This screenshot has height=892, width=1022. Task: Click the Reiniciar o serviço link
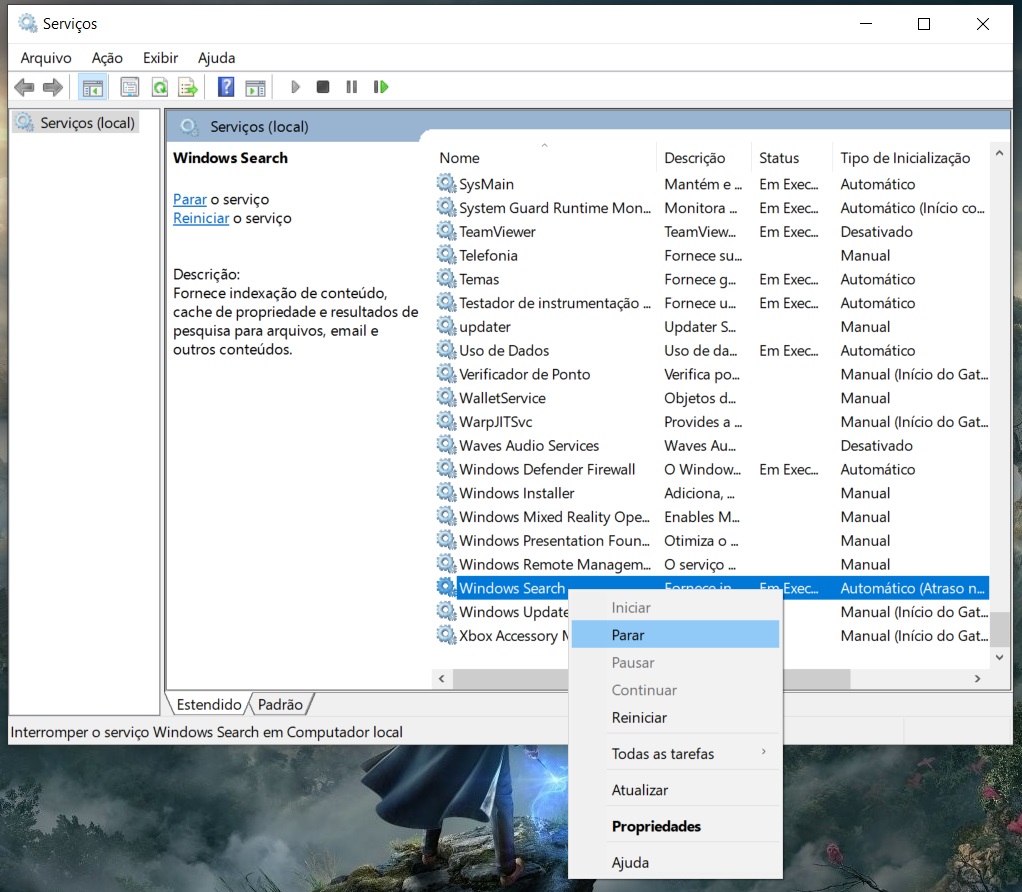tap(201, 218)
